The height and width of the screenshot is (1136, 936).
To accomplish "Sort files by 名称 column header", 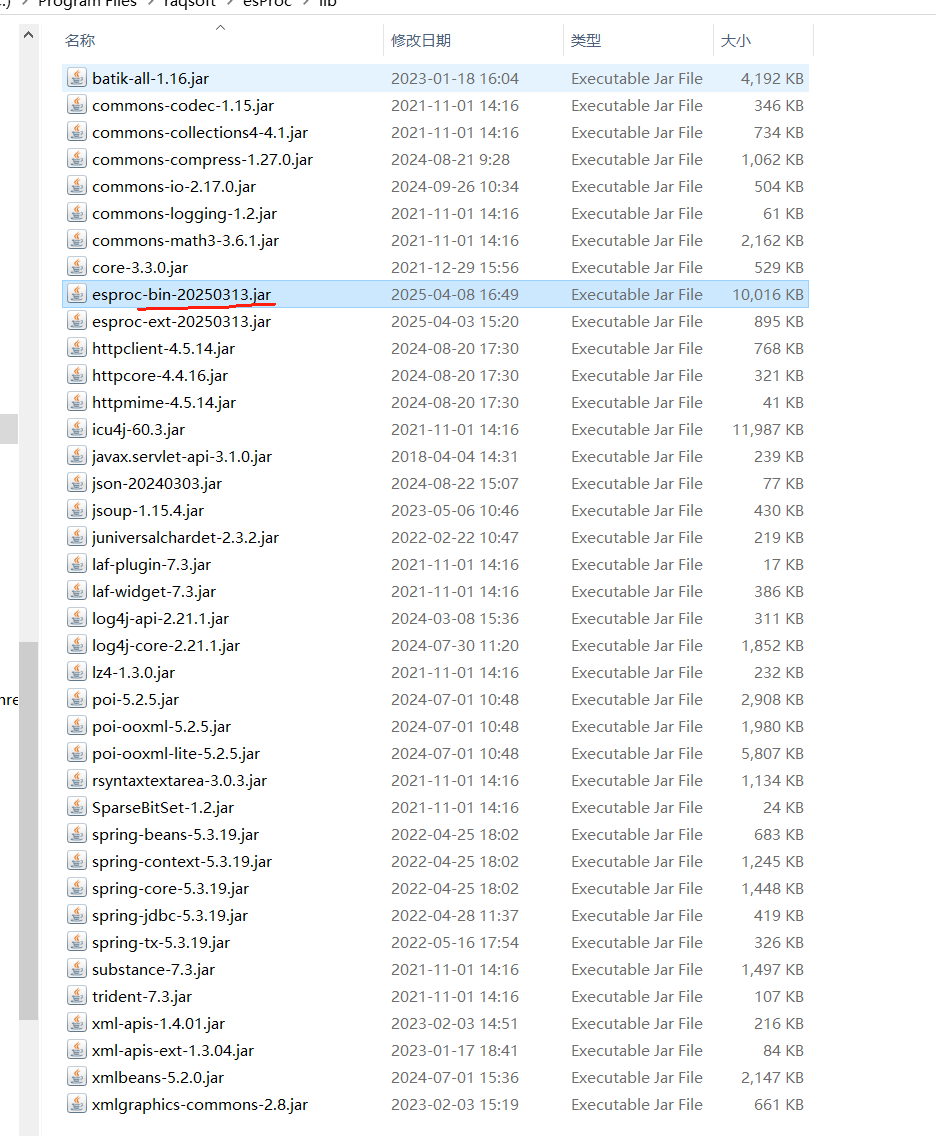I will click(x=80, y=41).
